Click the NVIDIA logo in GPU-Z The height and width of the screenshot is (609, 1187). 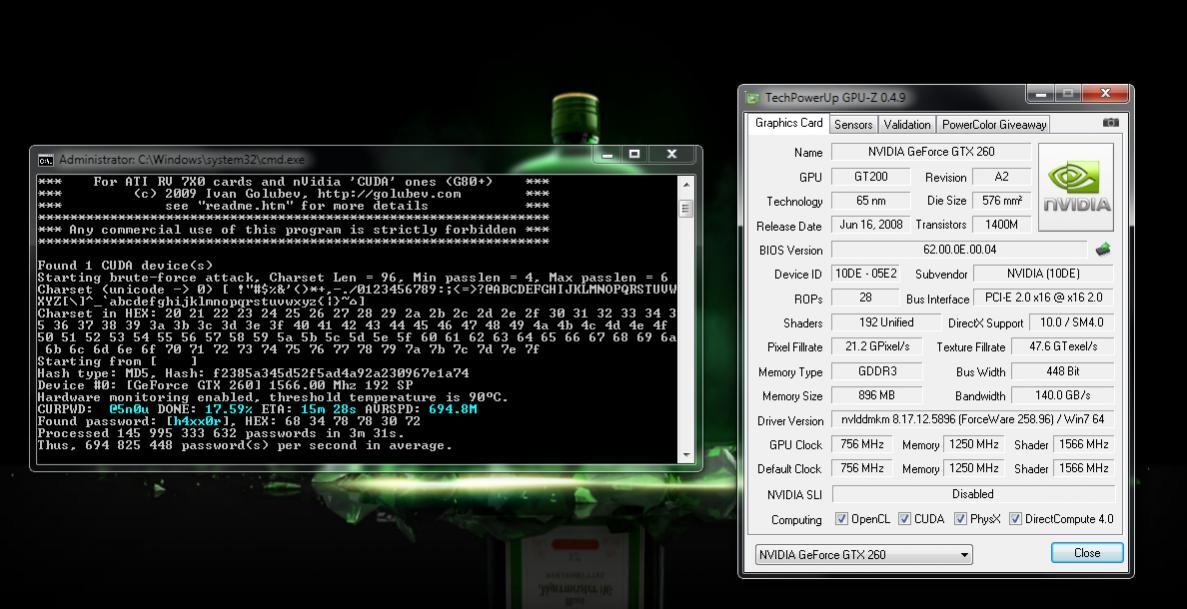pos(1076,187)
